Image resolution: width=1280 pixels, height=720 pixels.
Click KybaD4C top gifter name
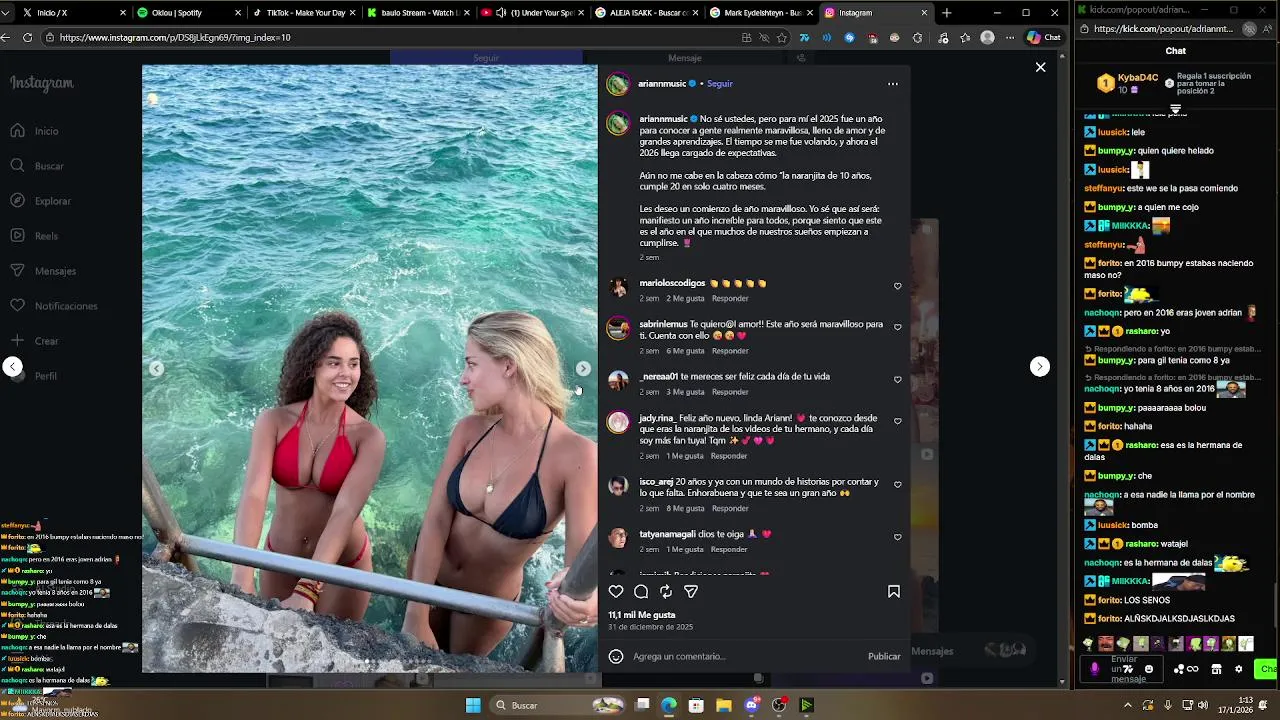point(1138,78)
